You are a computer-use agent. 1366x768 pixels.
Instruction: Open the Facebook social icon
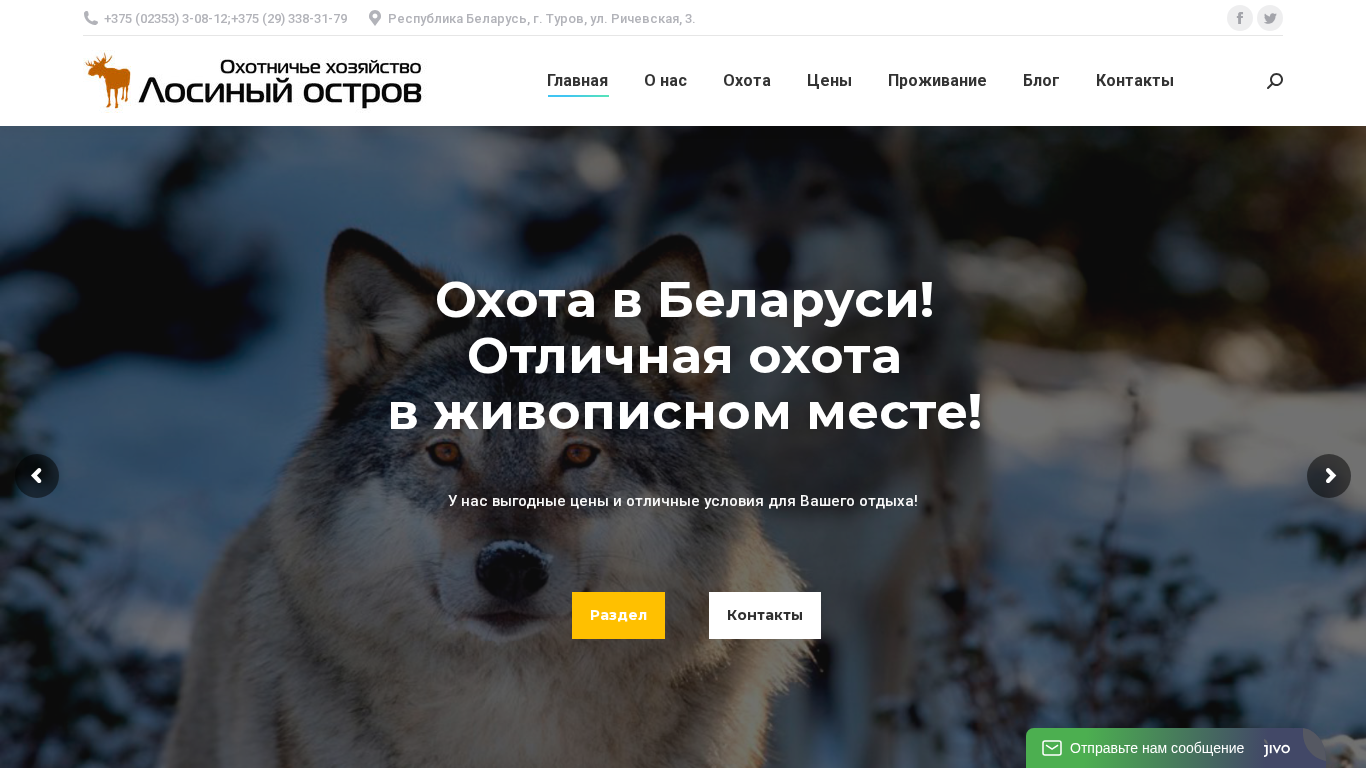(x=1240, y=18)
